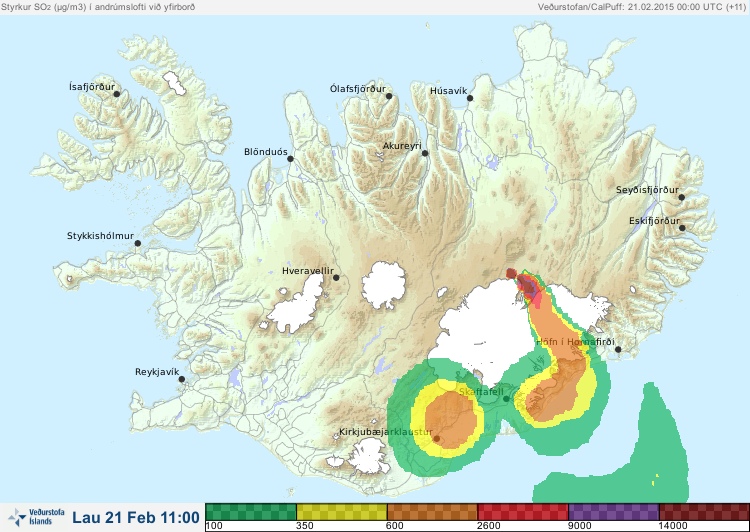Screen dimensions: 750x532
Task: Click the dark red 14000 legend swatch
Action: pyautogui.click(x=704, y=512)
